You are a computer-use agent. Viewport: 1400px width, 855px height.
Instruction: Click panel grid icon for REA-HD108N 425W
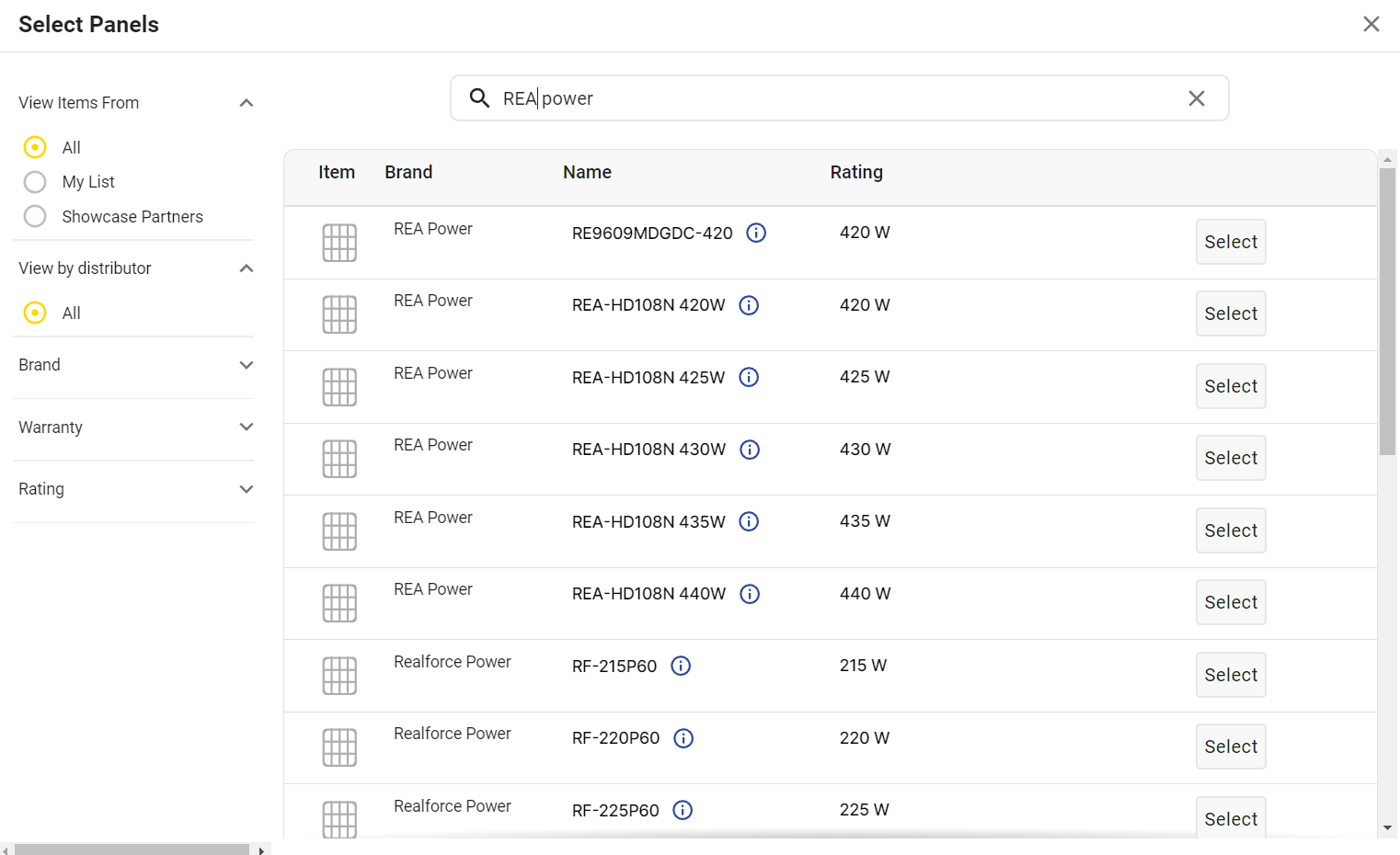339,387
